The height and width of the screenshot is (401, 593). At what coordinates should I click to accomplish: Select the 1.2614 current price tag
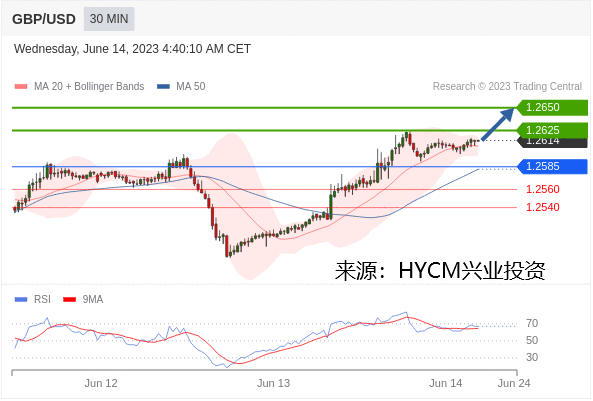552,142
